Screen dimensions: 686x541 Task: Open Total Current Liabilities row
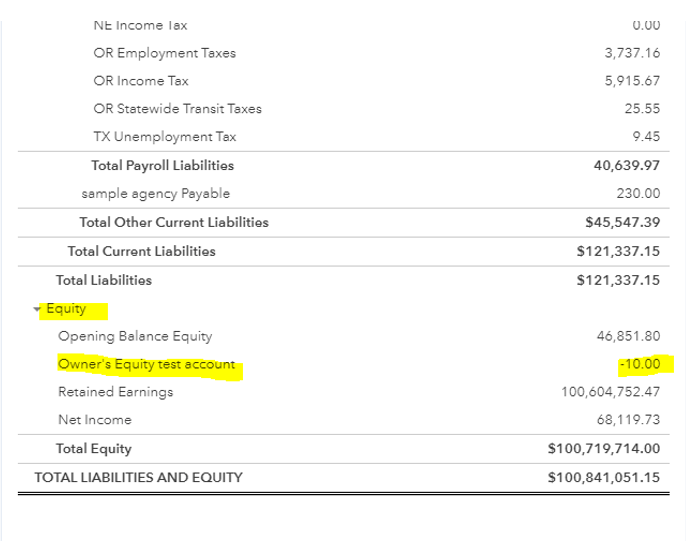click(x=343, y=251)
